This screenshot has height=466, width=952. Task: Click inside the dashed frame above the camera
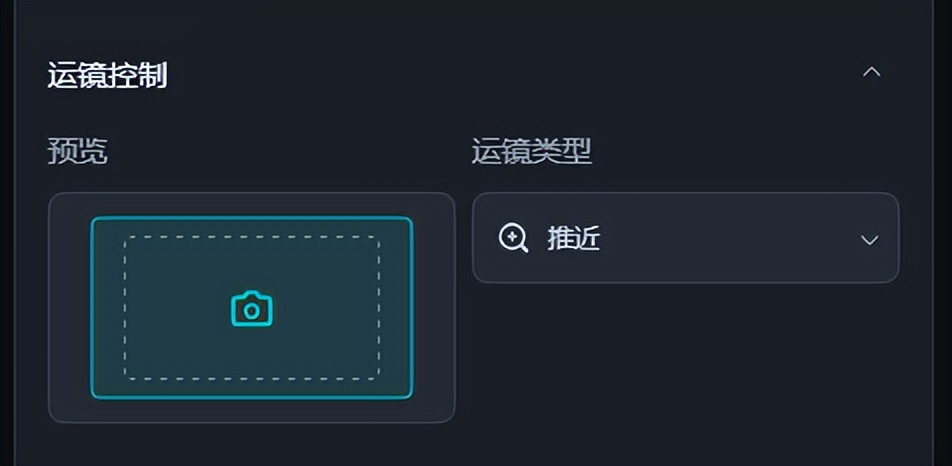coord(251,264)
